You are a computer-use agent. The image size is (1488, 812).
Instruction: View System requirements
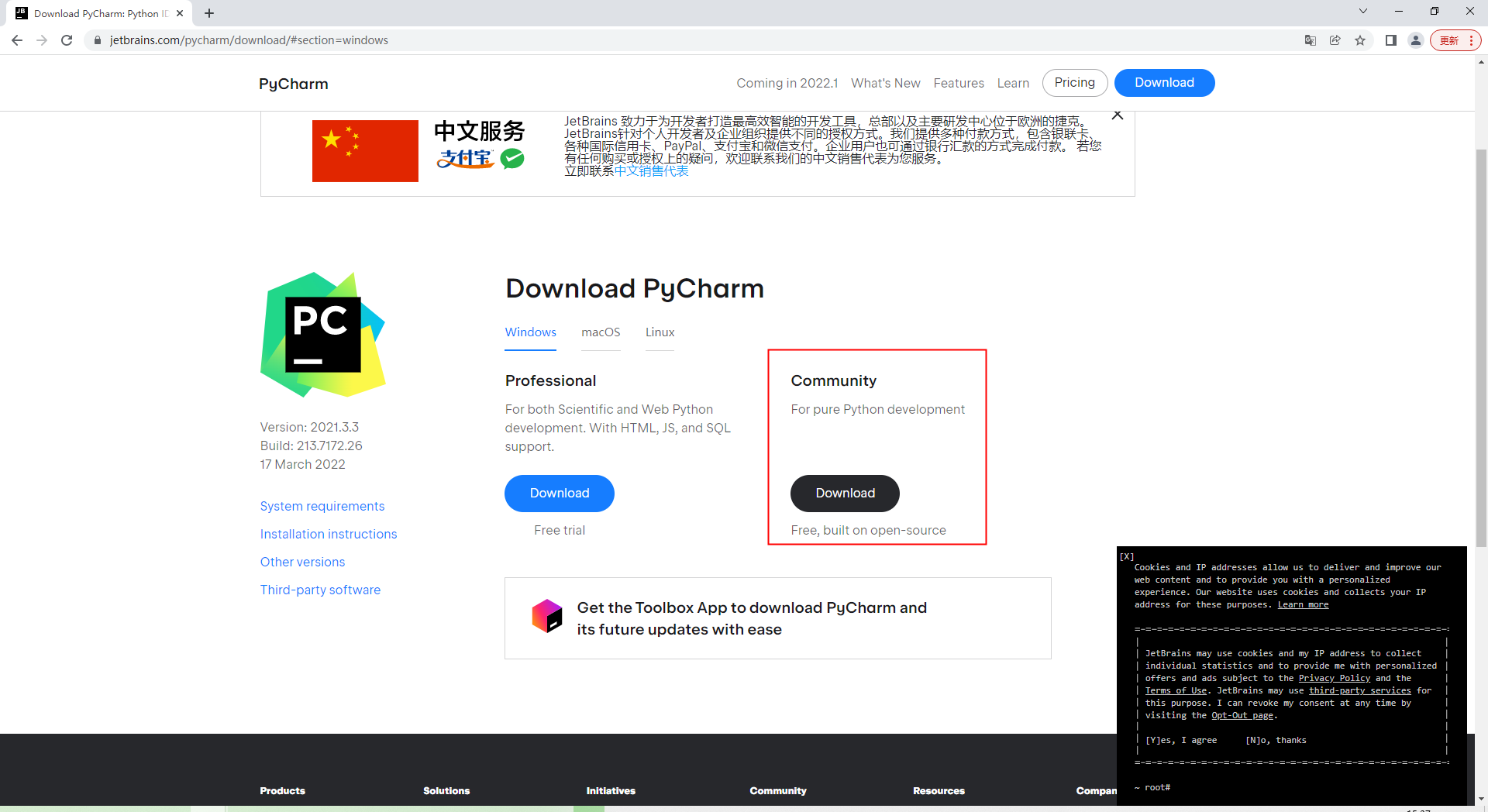322,506
